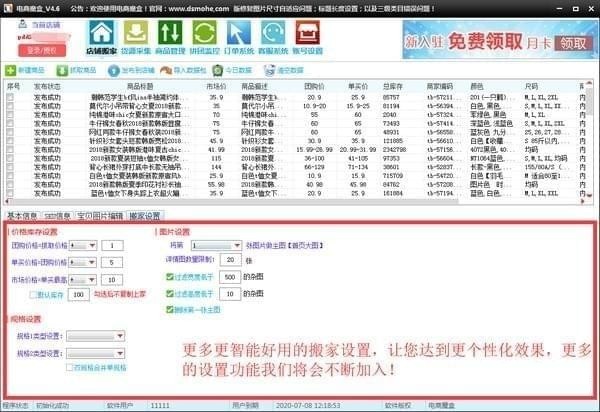Image resolution: width=600 pixels, height=412 pixels.
Task: Click the 市场价 column header
Action: 216,86
